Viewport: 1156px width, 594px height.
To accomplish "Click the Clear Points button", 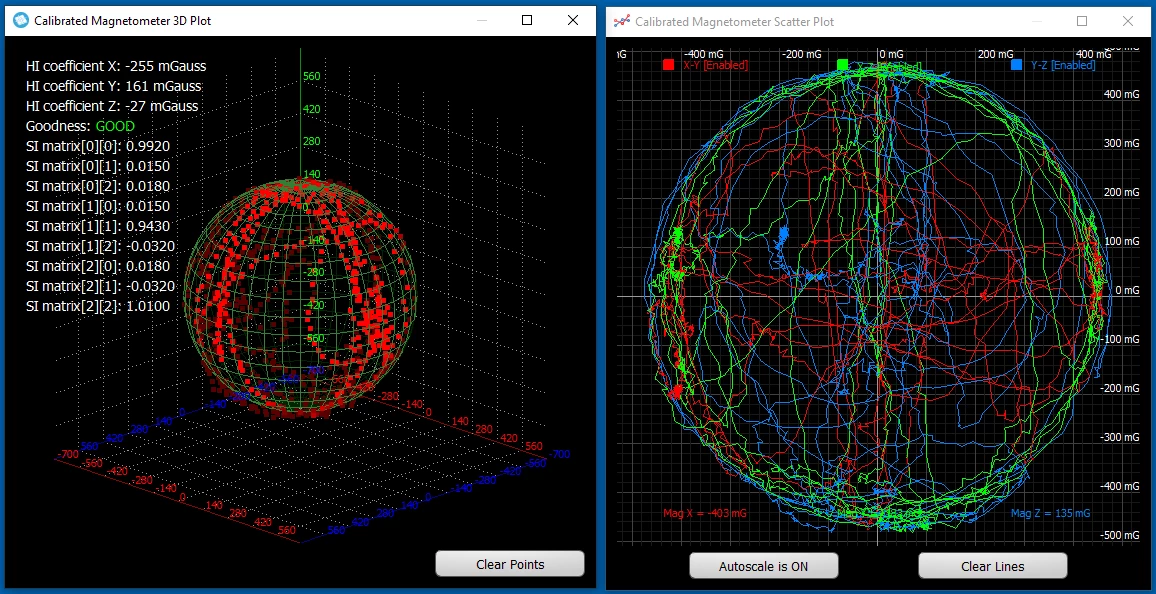I will [510, 565].
